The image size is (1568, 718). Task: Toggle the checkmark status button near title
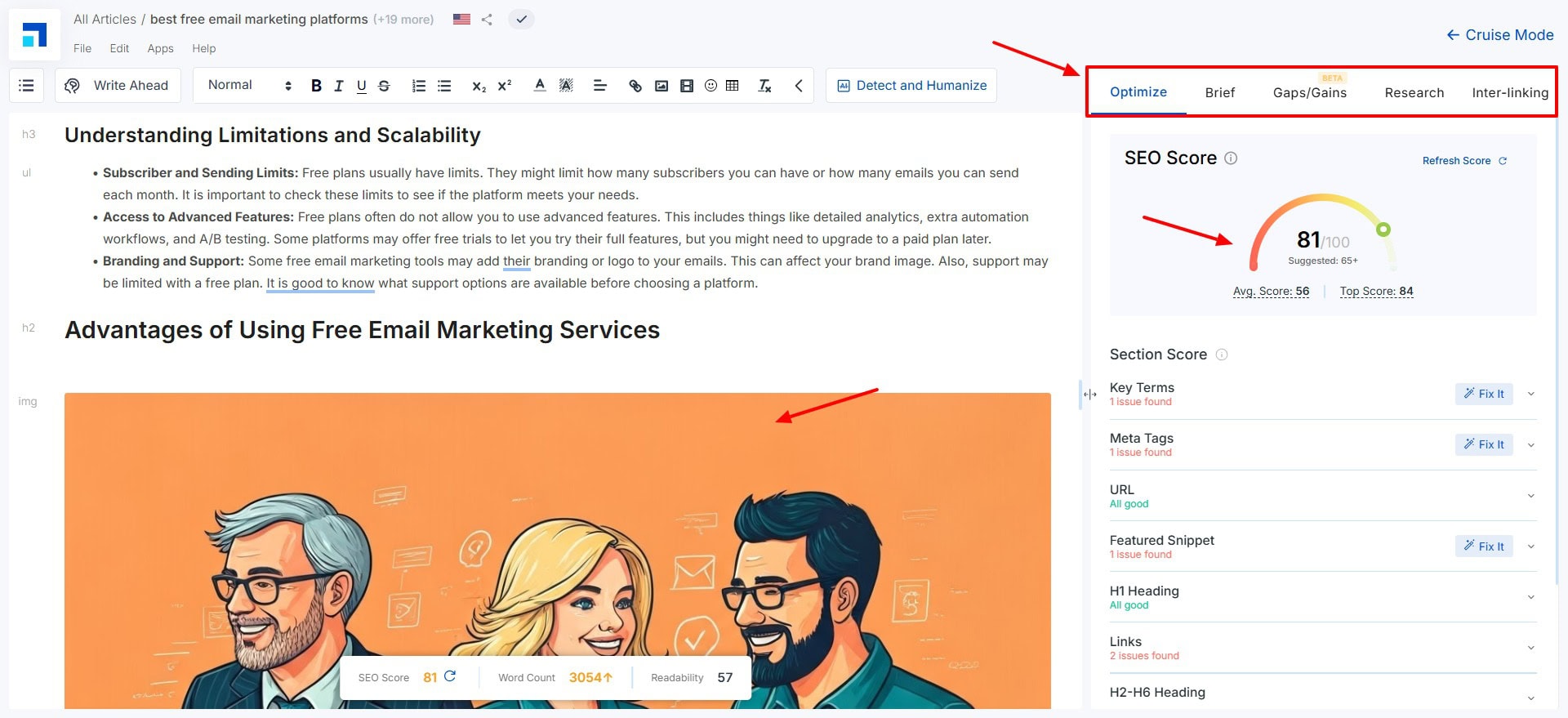pyautogui.click(x=521, y=20)
